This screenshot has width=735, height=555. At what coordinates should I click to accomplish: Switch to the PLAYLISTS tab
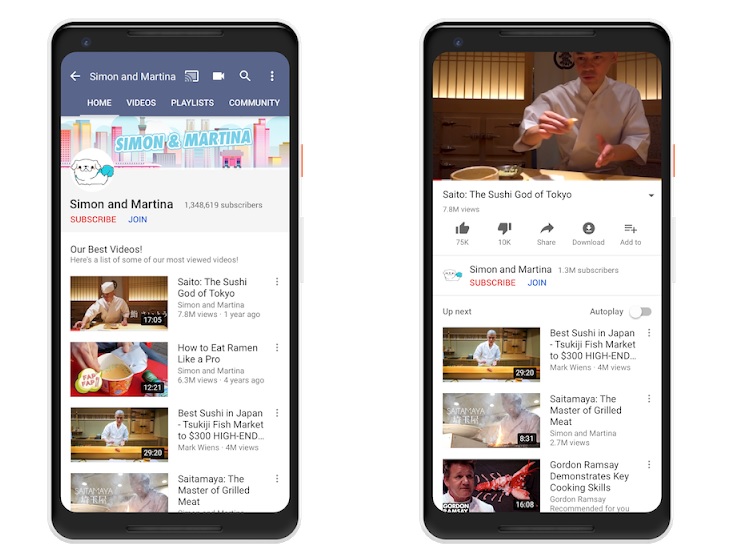click(192, 103)
